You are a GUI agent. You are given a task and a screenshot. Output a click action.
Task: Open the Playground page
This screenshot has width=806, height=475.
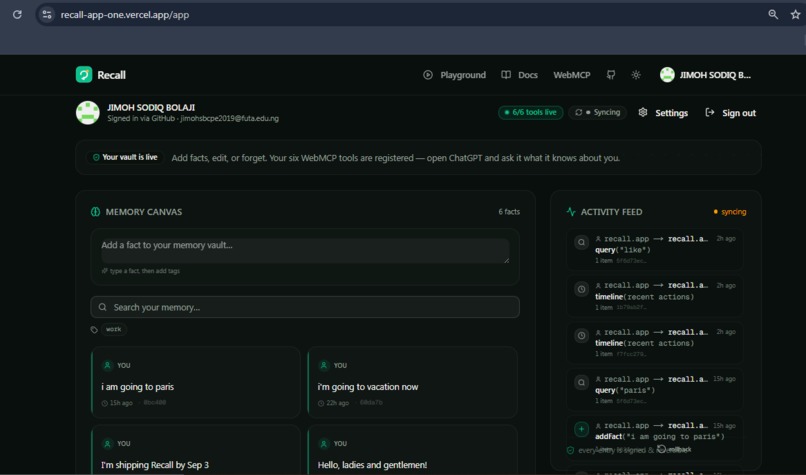454,75
